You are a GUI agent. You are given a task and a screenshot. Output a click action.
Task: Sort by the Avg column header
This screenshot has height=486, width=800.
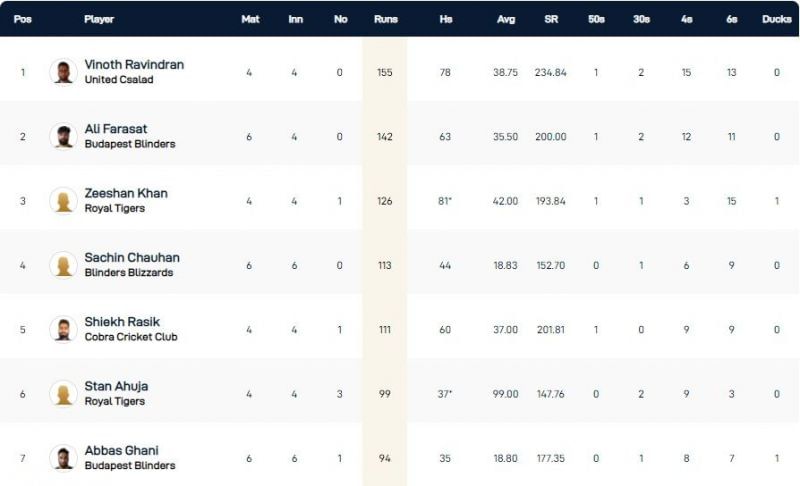click(x=506, y=19)
